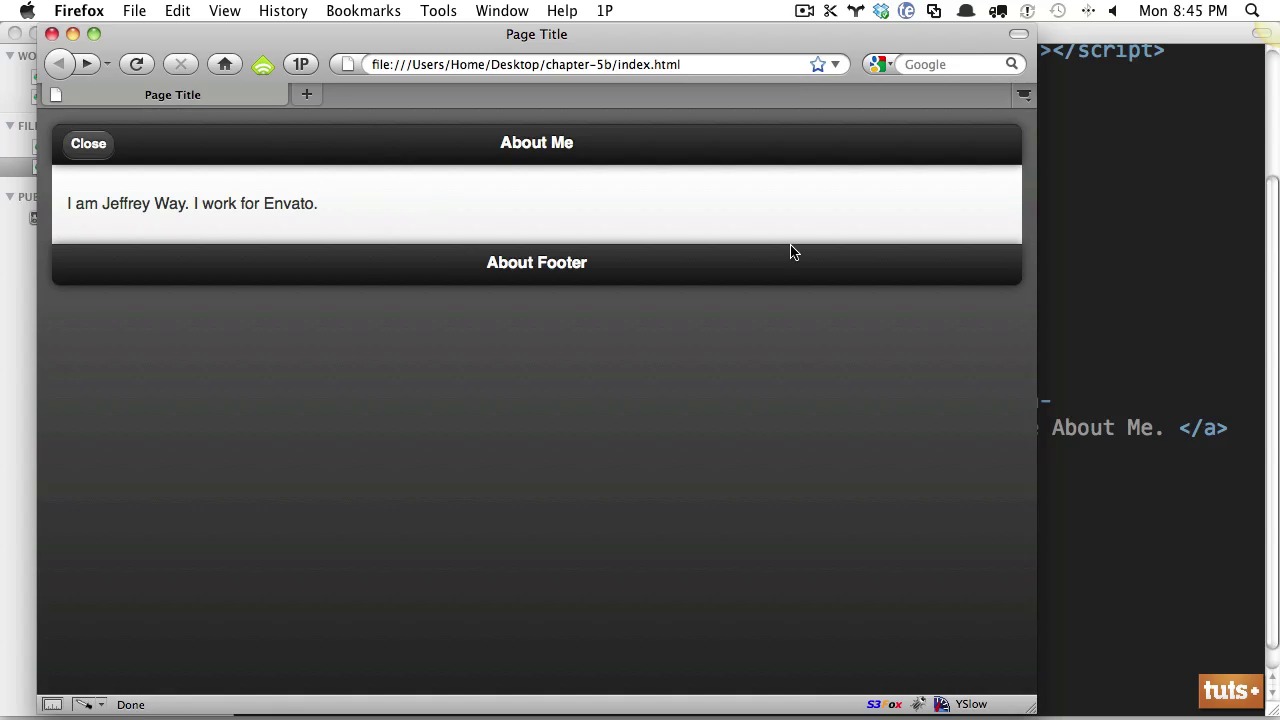Reload the current page
The width and height of the screenshot is (1280, 720).
click(x=137, y=64)
